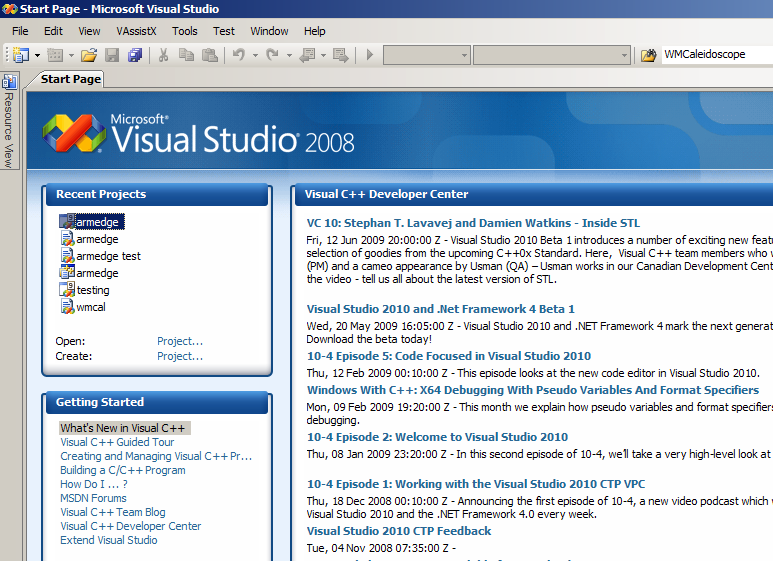Image resolution: width=773 pixels, height=561 pixels.
Task: Open the armedge test recent project
Action: click(x=108, y=256)
